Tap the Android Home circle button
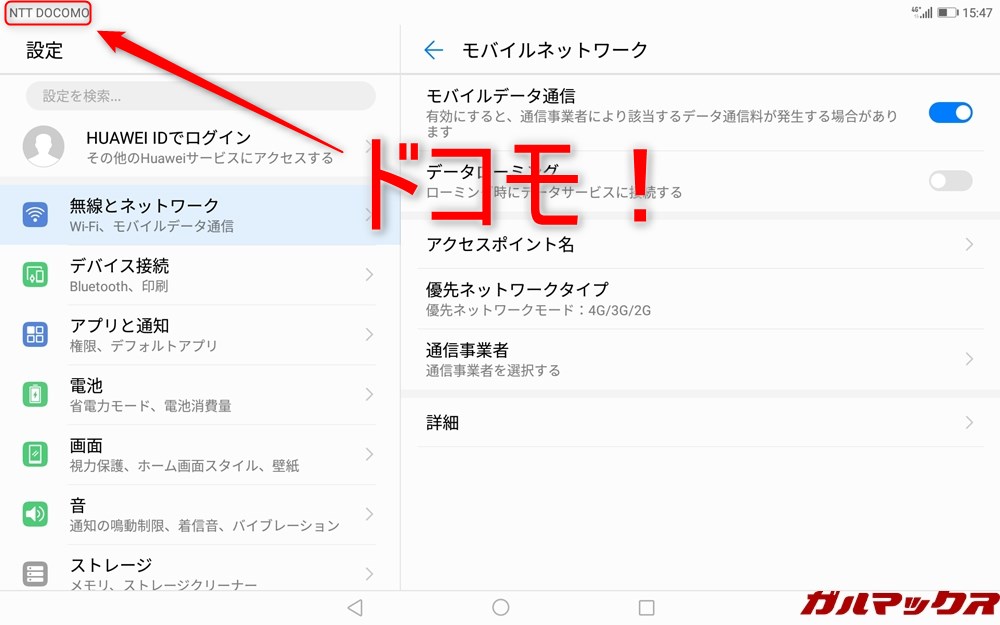 [501, 607]
